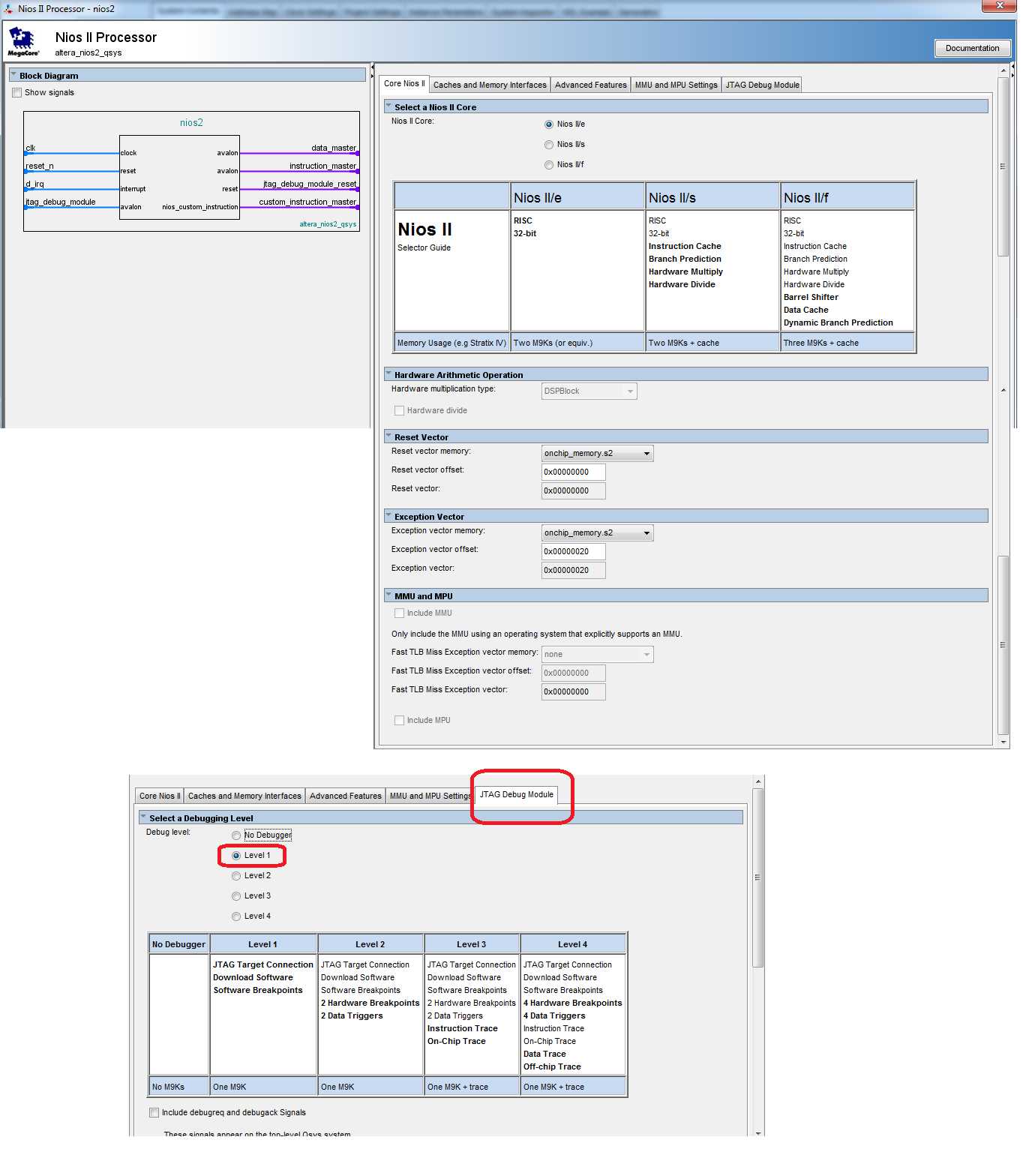Enable the Include MMU checkbox
The image size is (1023, 1176).
399,613
